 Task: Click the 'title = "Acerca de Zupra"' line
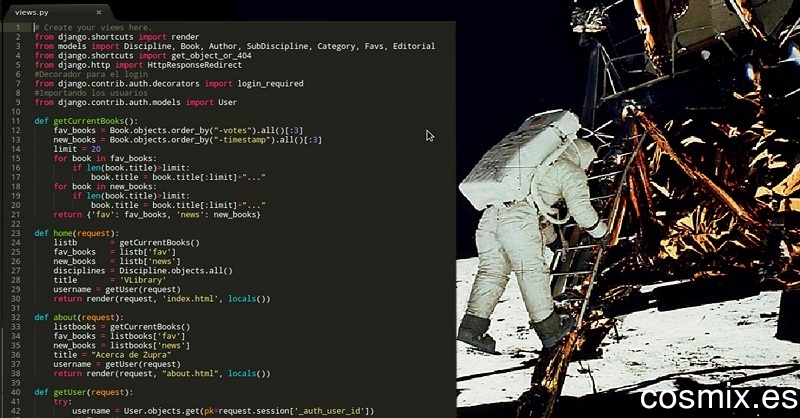pyautogui.click(x=112, y=355)
